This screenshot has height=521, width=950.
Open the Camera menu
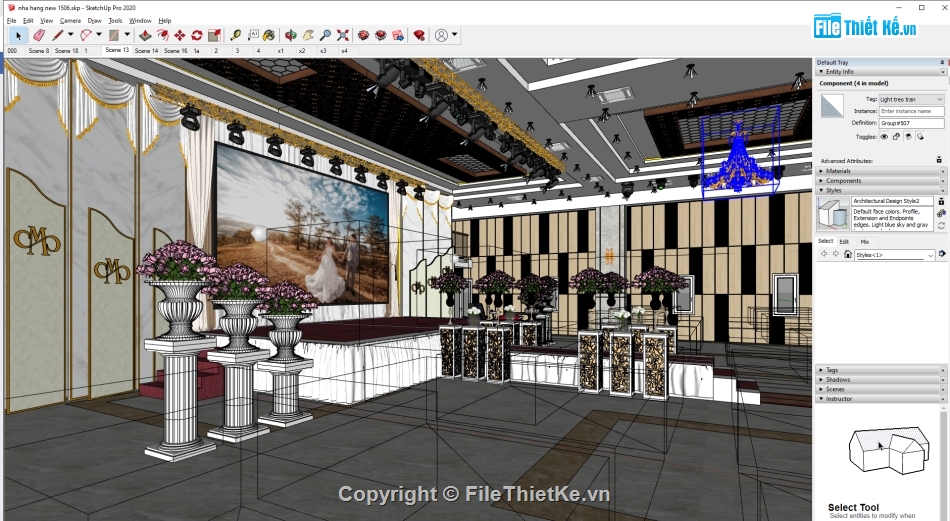70,21
